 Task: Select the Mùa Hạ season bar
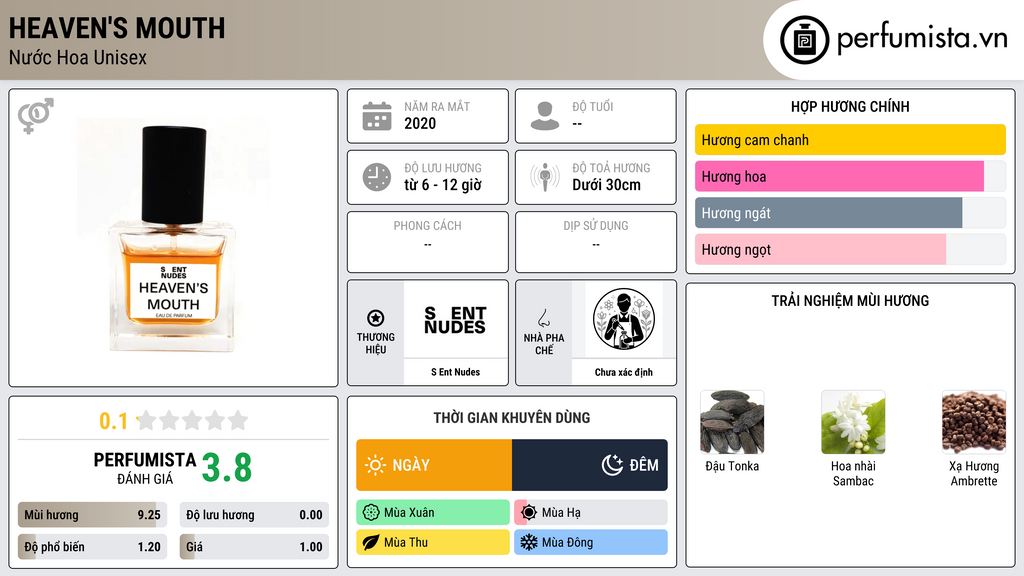tap(591, 513)
